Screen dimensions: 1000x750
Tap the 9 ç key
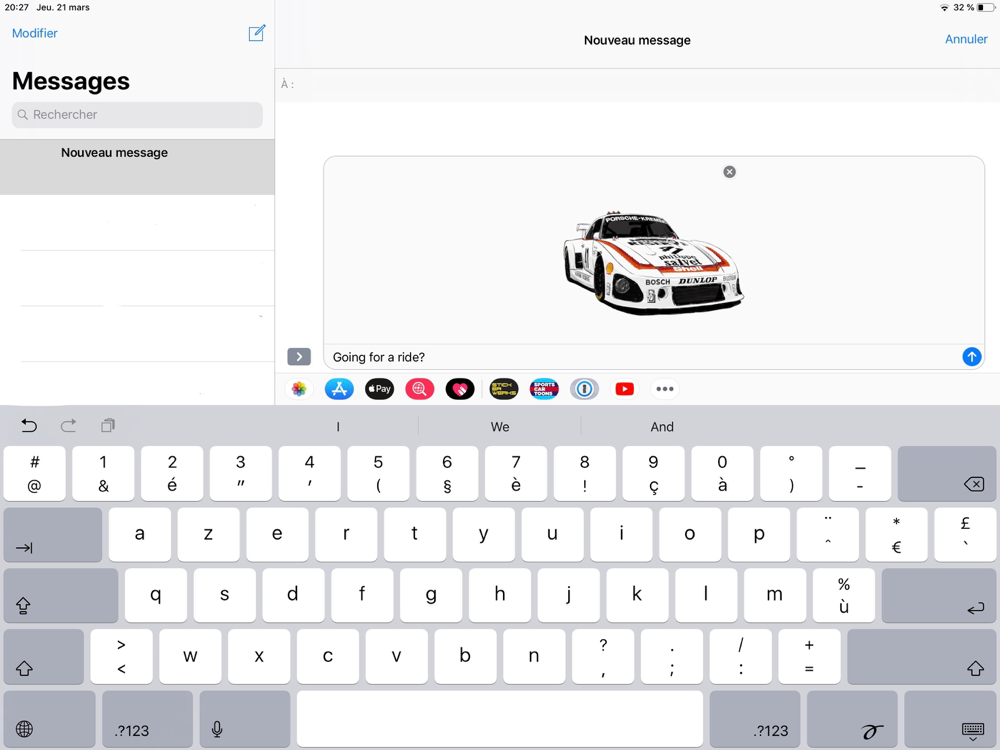click(653, 474)
